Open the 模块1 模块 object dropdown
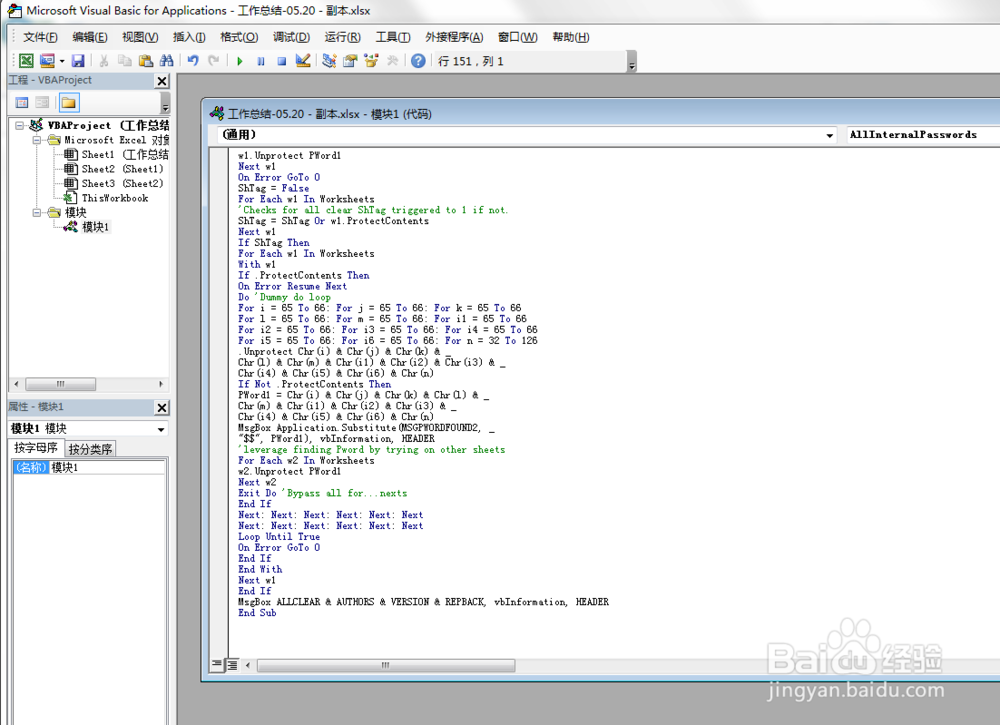The height and width of the screenshot is (725, 1000). pyautogui.click(x=161, y=429)
